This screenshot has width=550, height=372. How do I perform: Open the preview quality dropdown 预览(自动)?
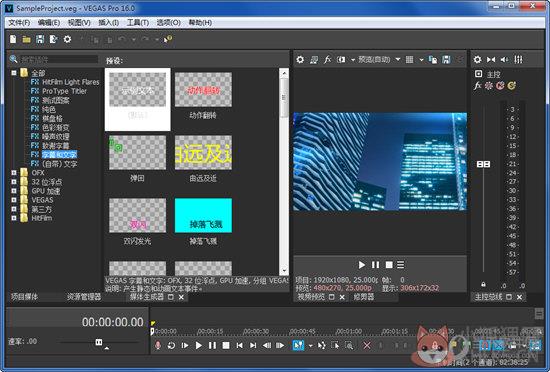[379, 60]
